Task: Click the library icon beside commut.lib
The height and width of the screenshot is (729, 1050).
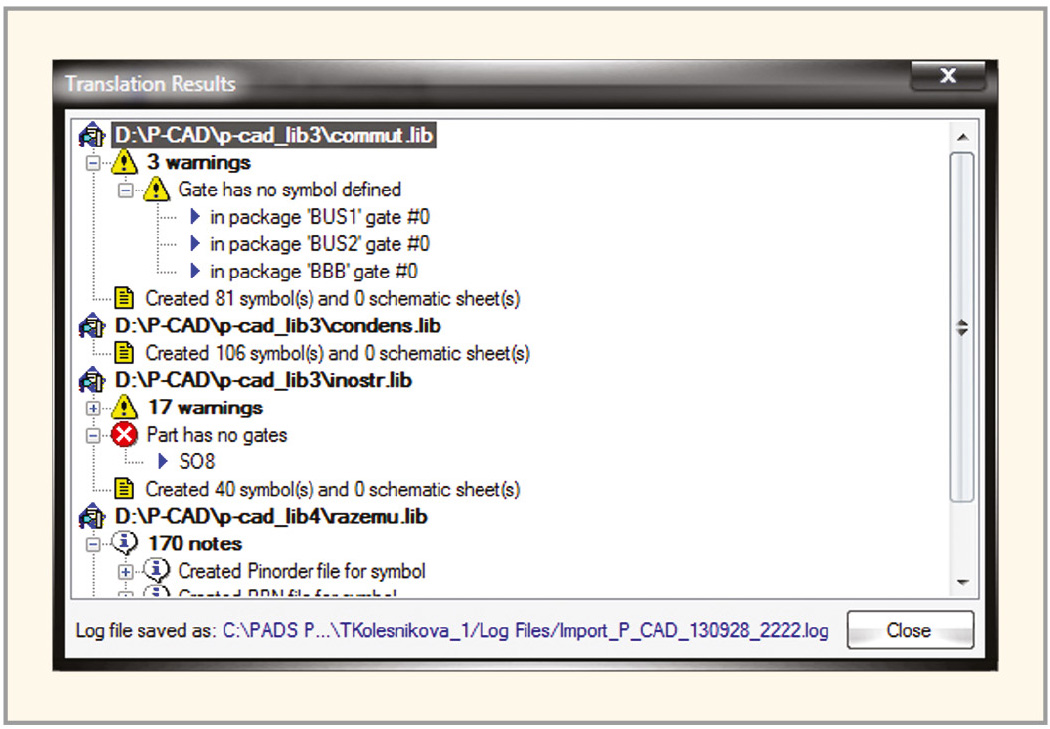Action: (x=92, y=135)
